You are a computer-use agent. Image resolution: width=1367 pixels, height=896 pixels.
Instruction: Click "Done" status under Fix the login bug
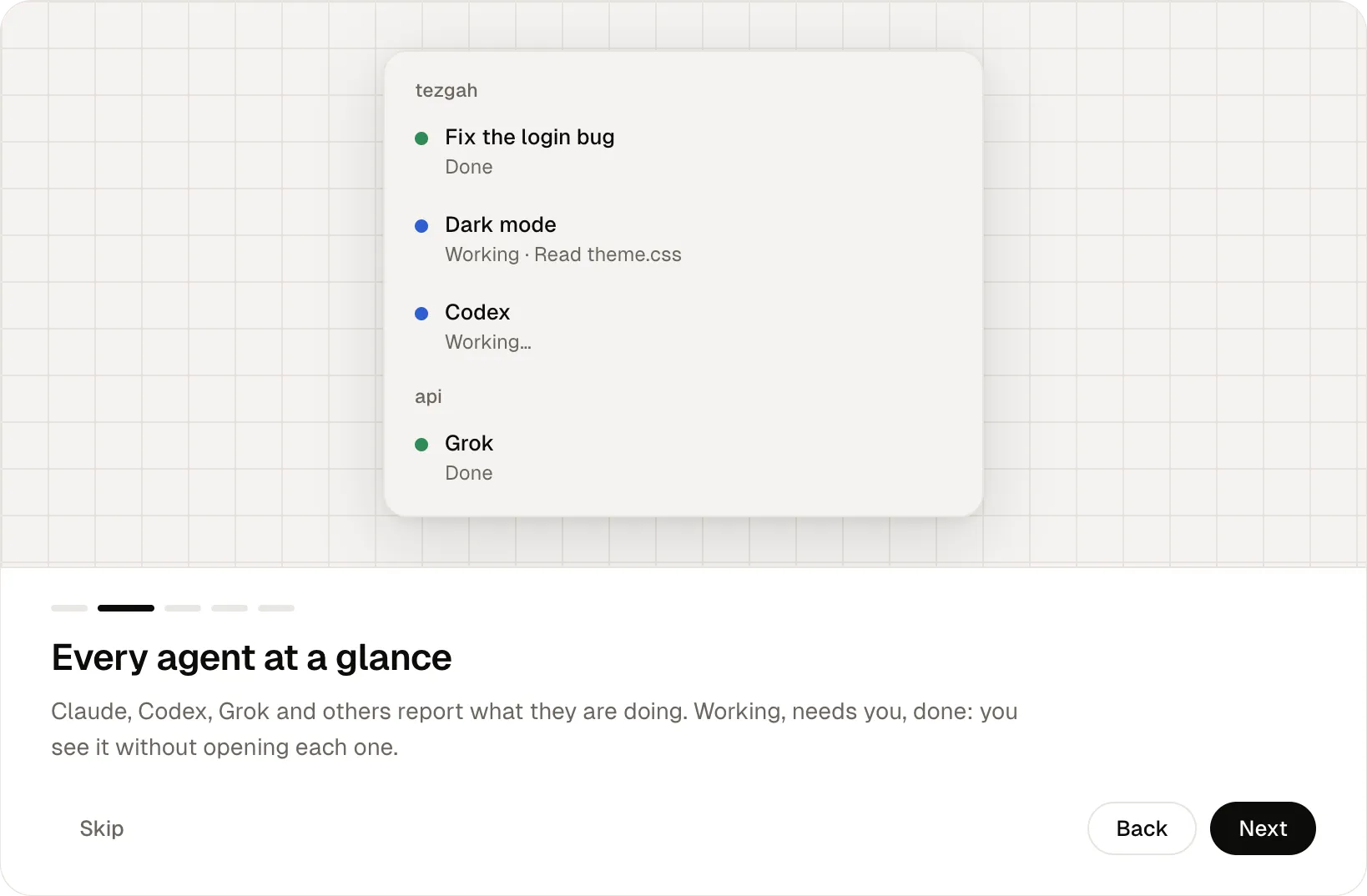(469, 167)
